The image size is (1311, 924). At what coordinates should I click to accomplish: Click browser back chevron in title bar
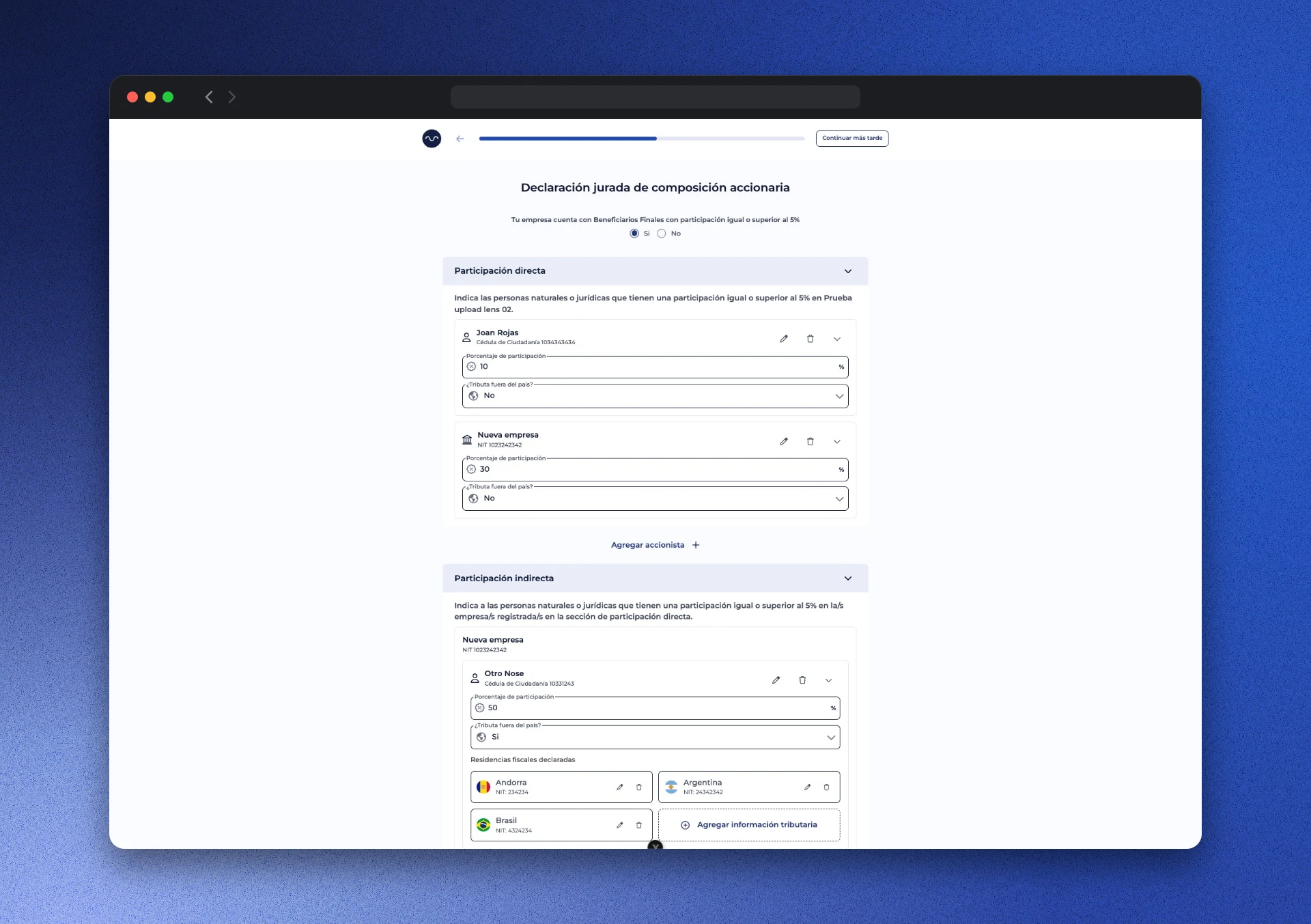tap(209, 97)
